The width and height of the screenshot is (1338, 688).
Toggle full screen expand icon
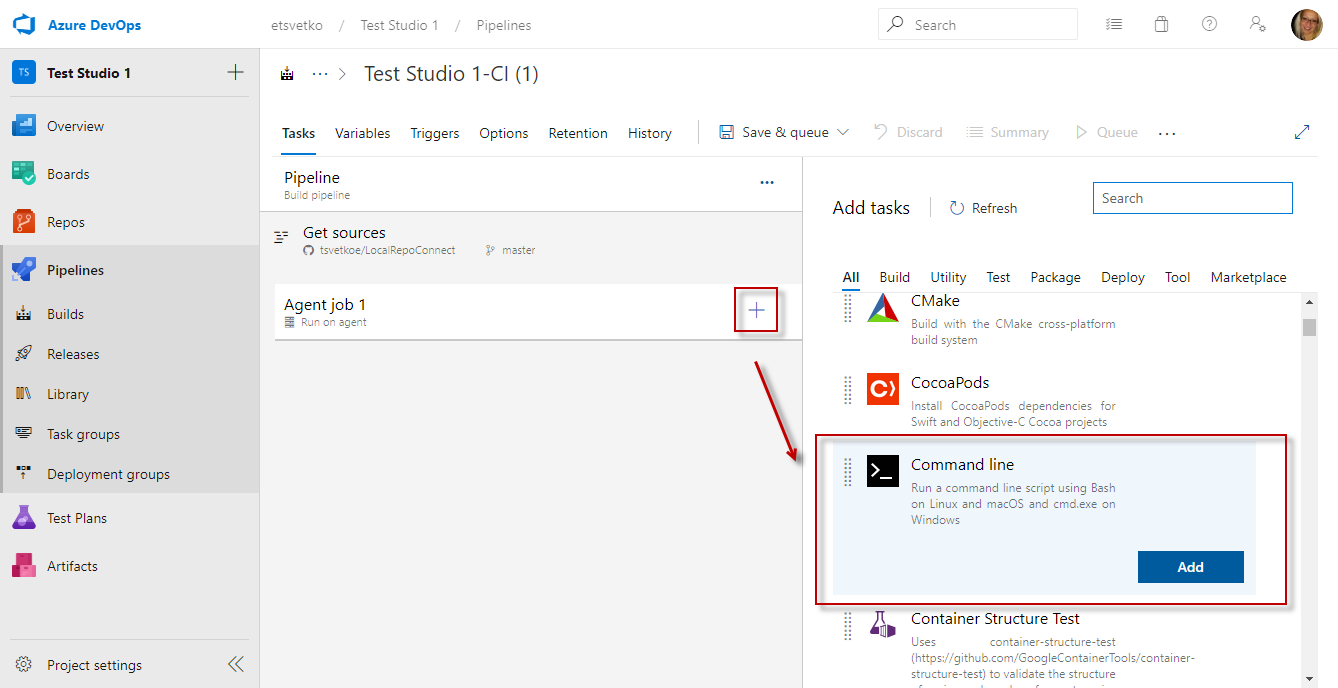(x=1302, y=132)
